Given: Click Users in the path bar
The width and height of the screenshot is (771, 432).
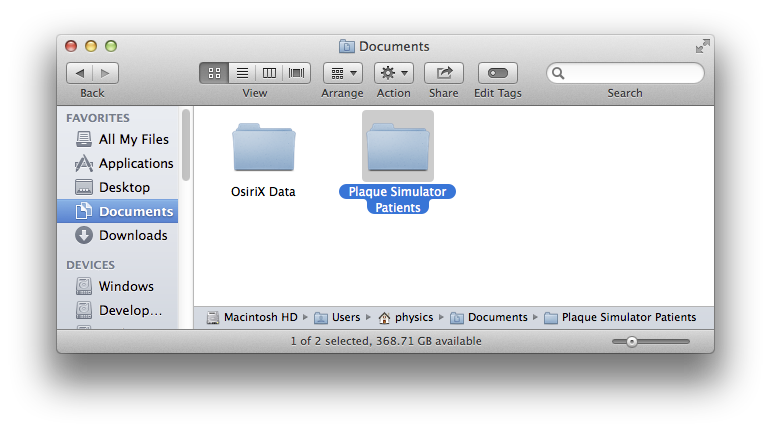Looking at the screenshot, I should [x=345, y=317].
